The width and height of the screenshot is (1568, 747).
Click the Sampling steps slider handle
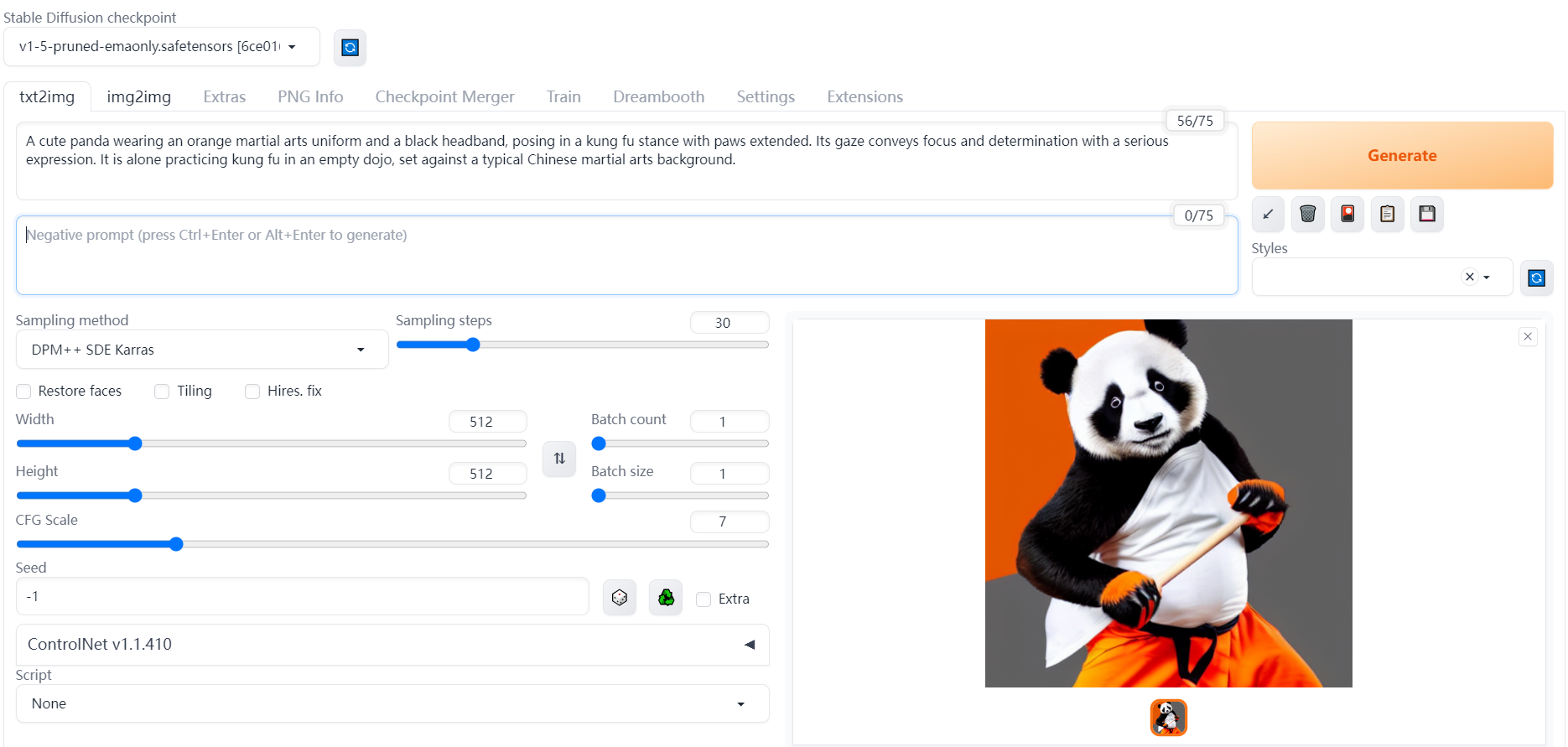tap(473, 345)
